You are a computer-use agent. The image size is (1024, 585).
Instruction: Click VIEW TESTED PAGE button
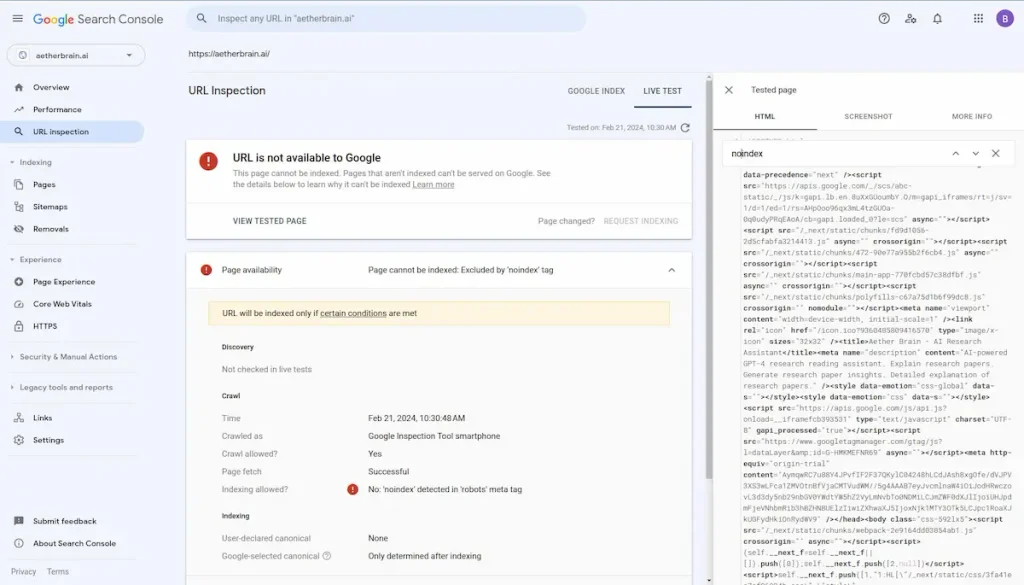(270, 221)
